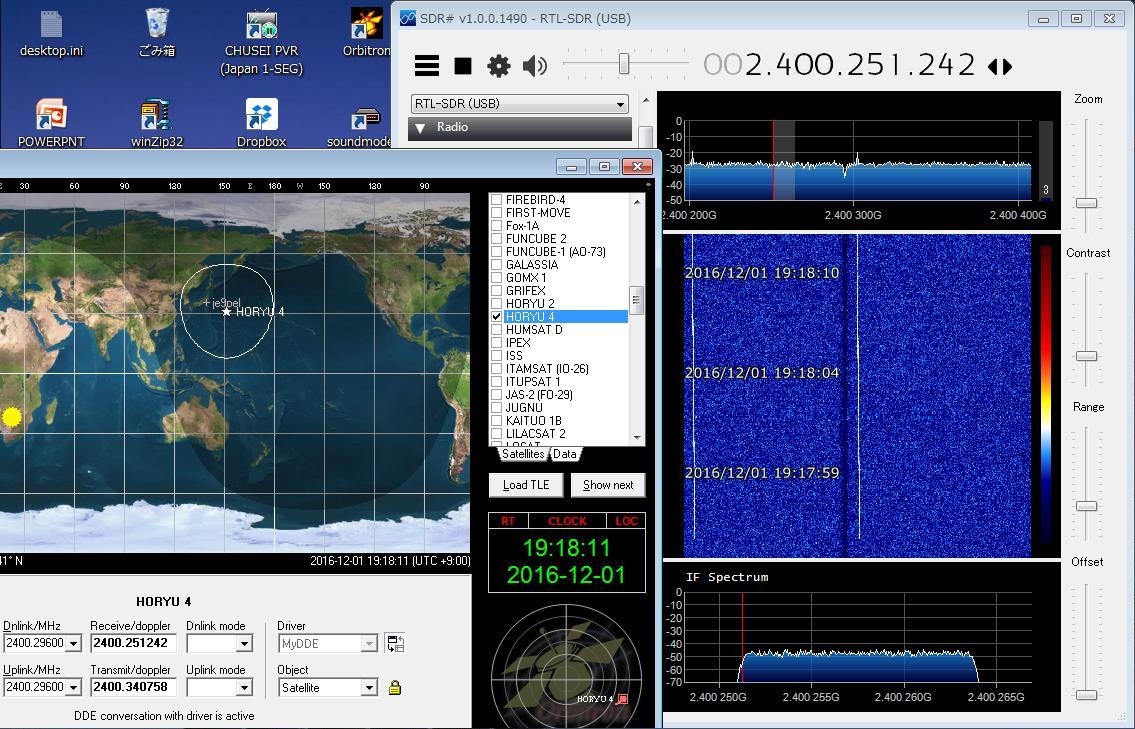Click the SDR# title bar app icon
The height and width of the screenshot is (729, 1135).
(x=408, y=19)
